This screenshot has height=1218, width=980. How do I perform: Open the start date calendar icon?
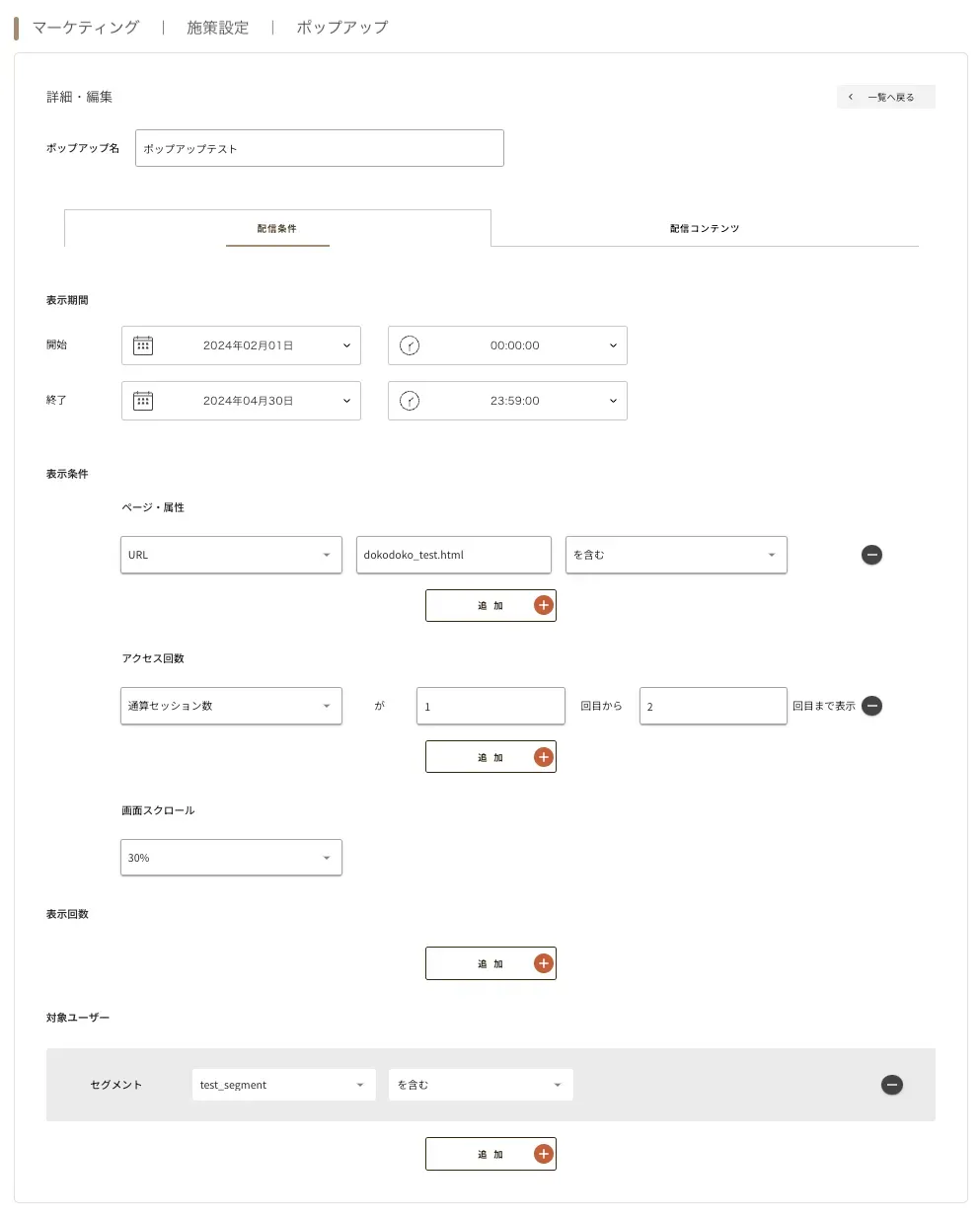(144, 345)
